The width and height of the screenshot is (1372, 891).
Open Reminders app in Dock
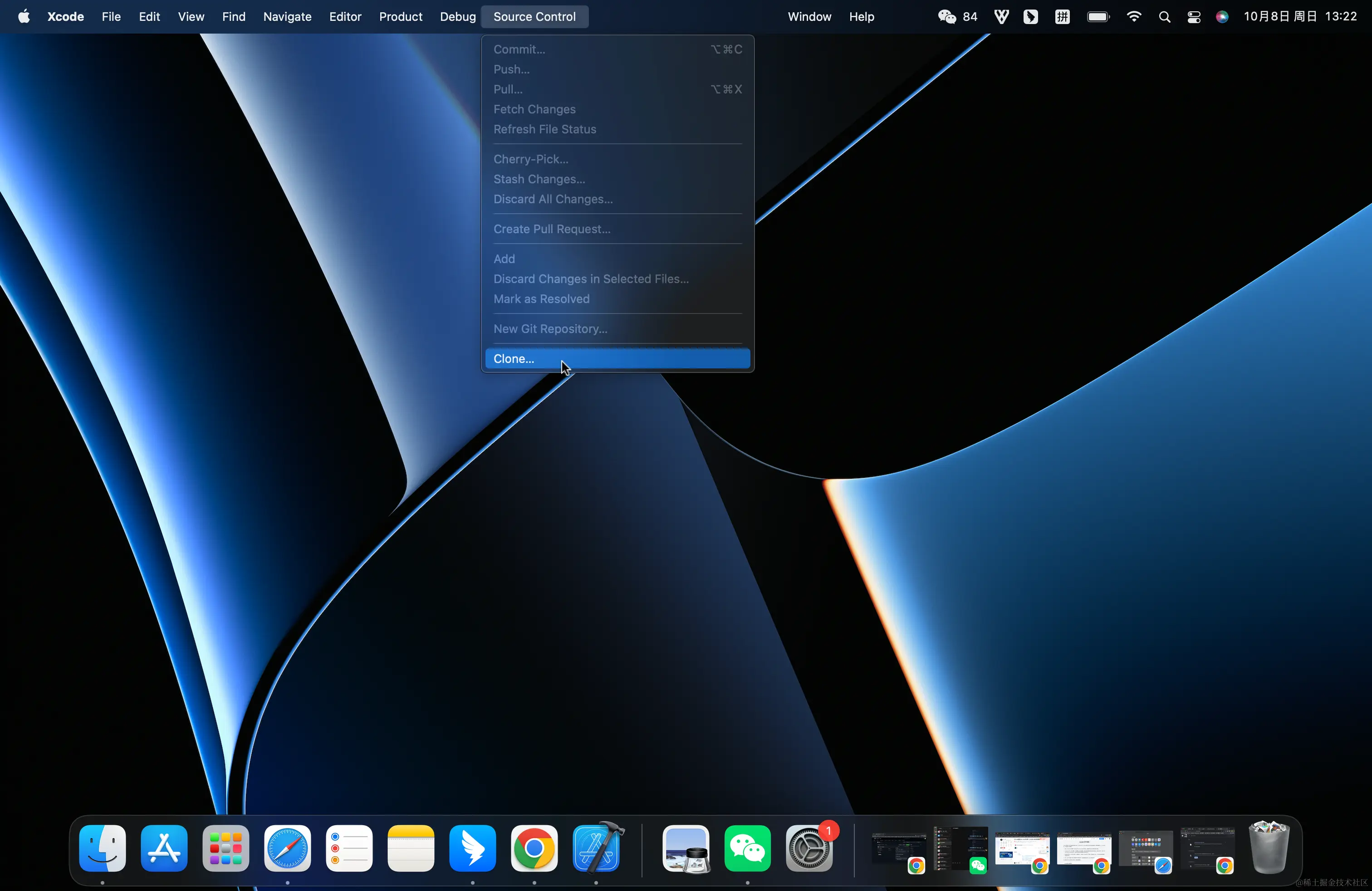349,848
